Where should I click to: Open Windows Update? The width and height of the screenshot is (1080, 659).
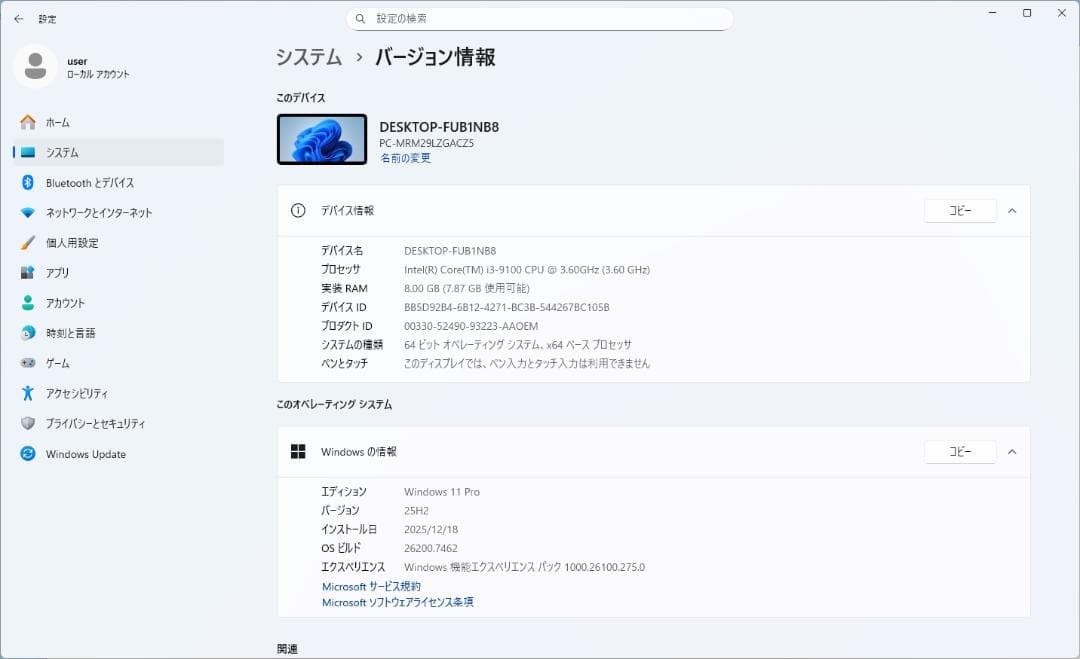tap(86, 454)
